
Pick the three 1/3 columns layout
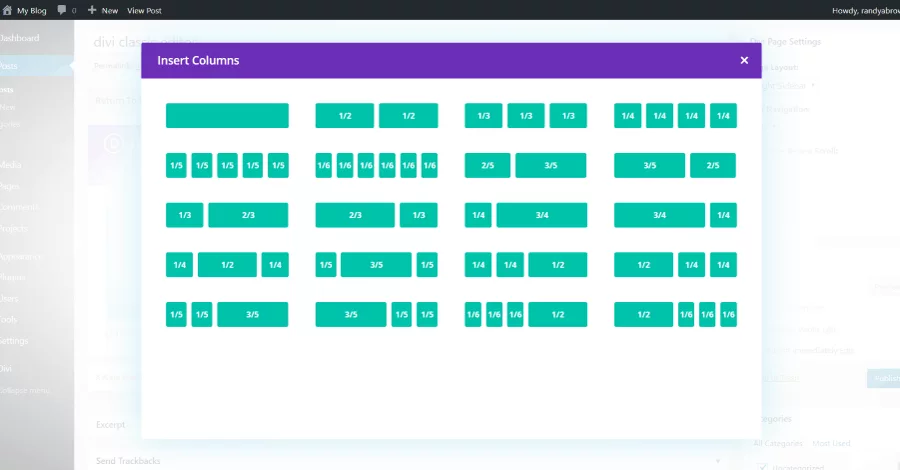coord(526,115)
